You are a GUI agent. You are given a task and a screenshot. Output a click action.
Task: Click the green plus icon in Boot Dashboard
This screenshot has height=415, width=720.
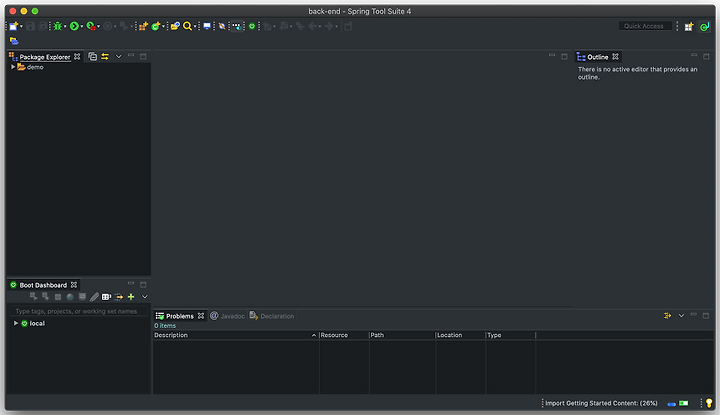click(131, 297)
